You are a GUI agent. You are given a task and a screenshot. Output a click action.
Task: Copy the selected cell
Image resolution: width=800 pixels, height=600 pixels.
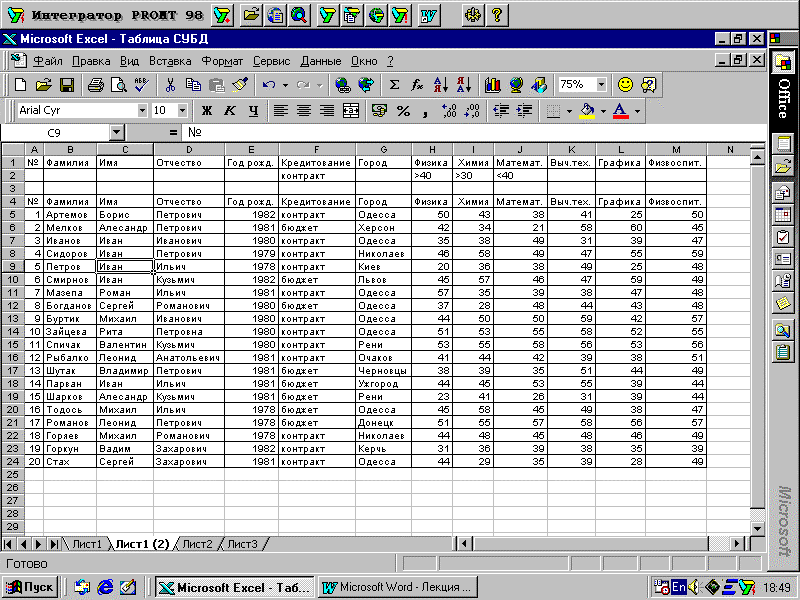(x=193, y=85)
